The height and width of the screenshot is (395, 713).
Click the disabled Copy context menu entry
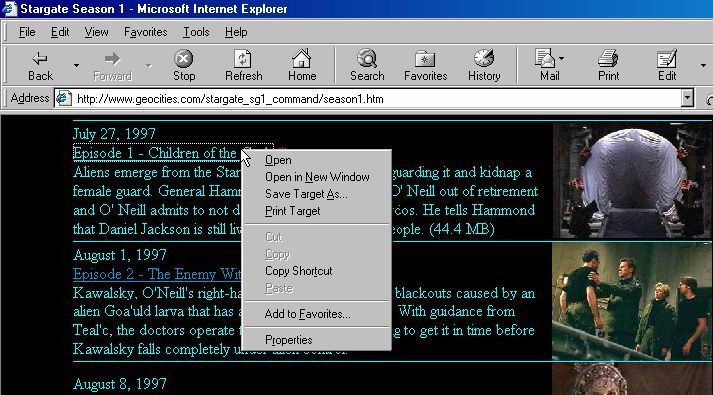pos(316,254)
